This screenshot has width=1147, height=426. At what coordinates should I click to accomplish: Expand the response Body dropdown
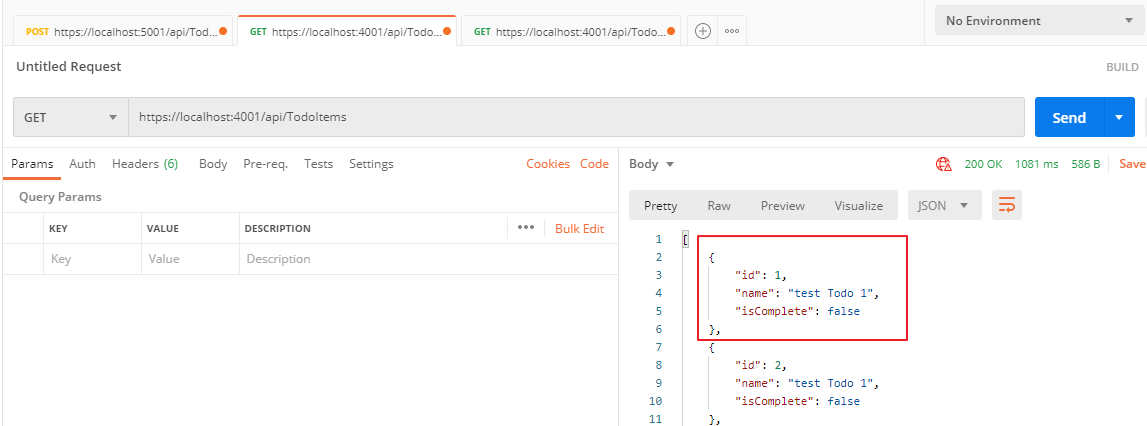tap(652, 164)
